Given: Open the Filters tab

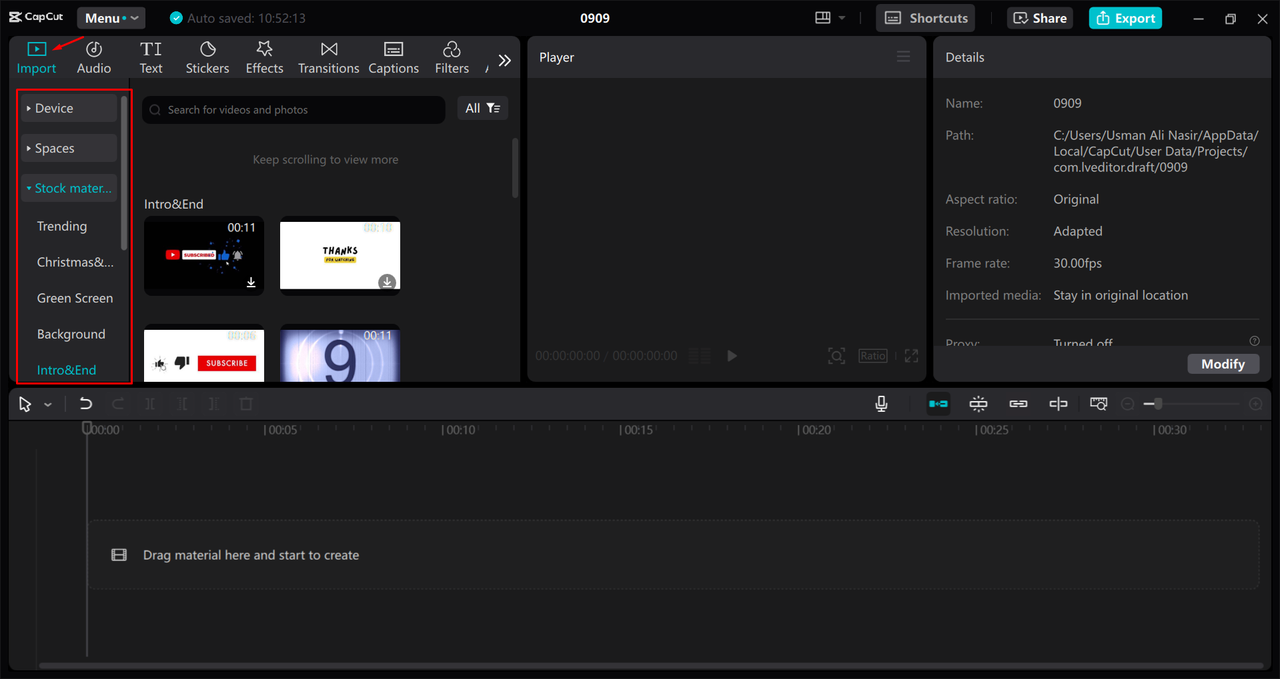Looking at the screenshot, I should [x=451, y=58].
